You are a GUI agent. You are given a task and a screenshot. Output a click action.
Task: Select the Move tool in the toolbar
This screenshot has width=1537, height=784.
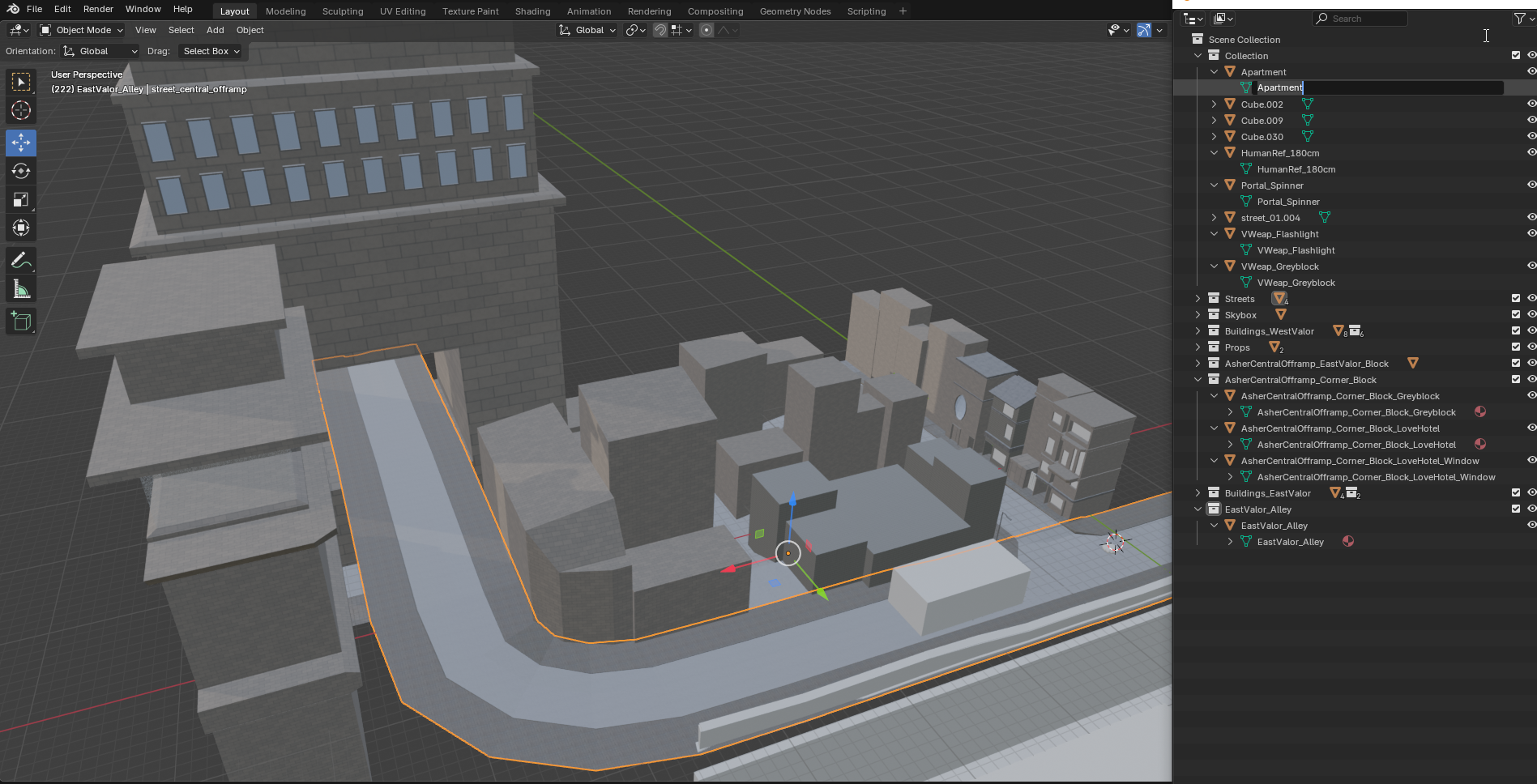21,143
